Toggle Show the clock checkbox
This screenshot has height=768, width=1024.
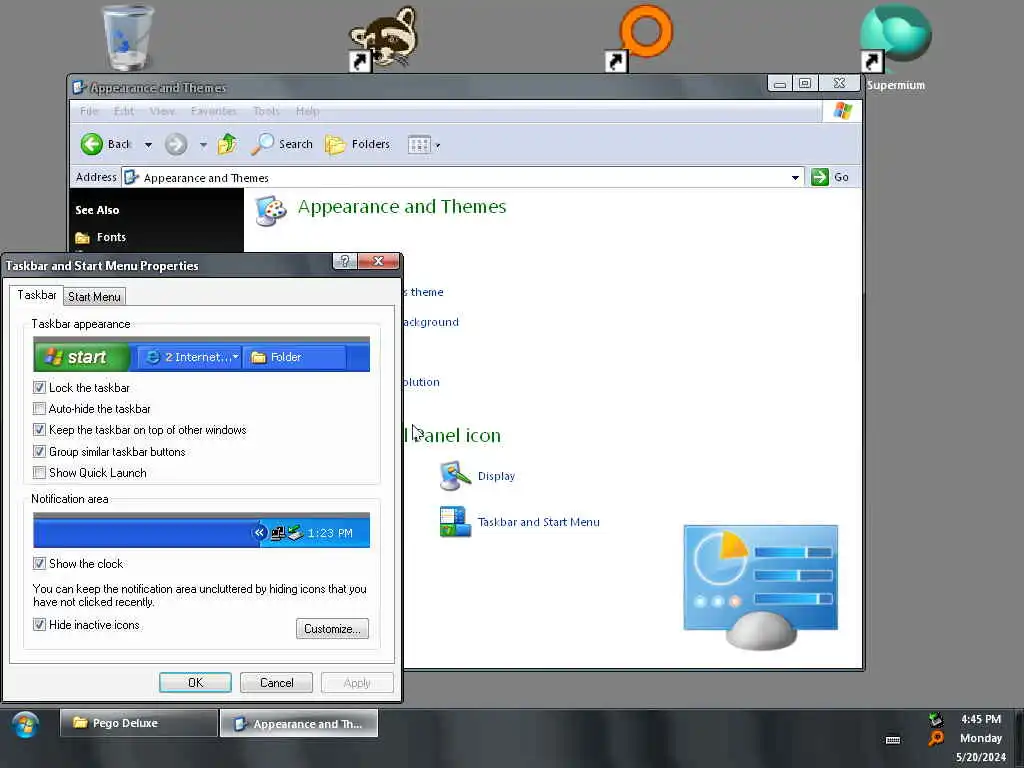(39, 563)
